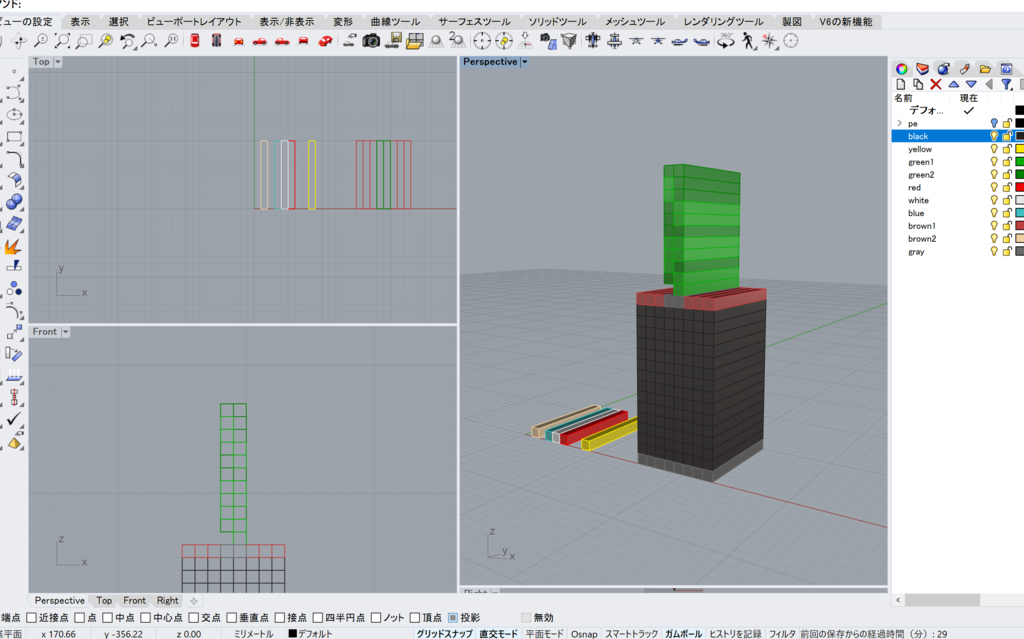Click the checkmark icon in left toolbar
Viewport: 1024px width, 639px height.
click(14, 419)
